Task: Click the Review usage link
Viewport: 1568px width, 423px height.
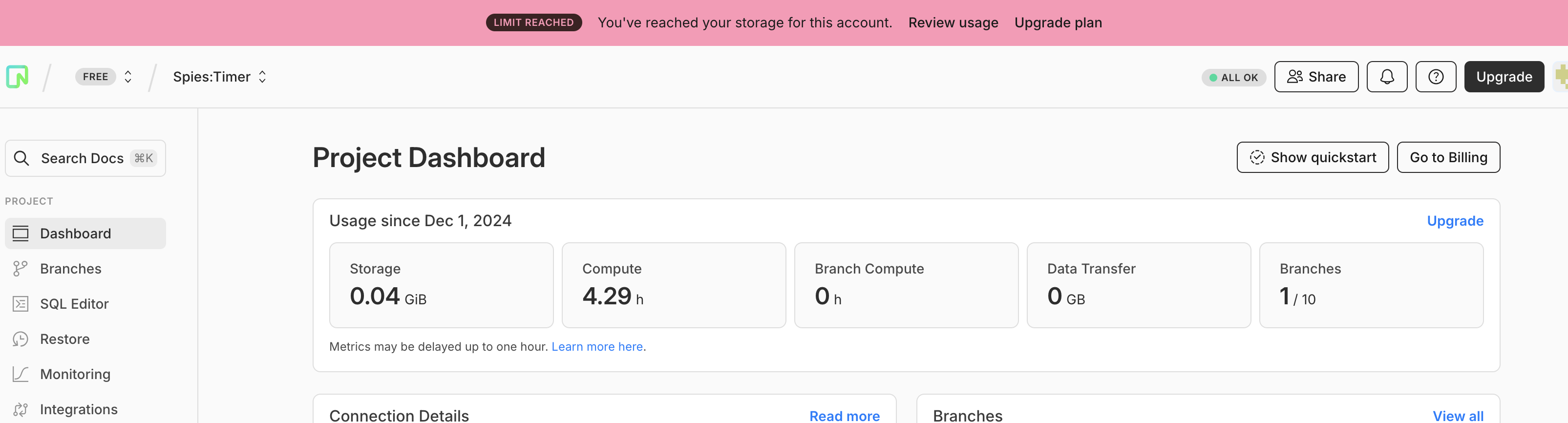Action: (x=953, y=22)
